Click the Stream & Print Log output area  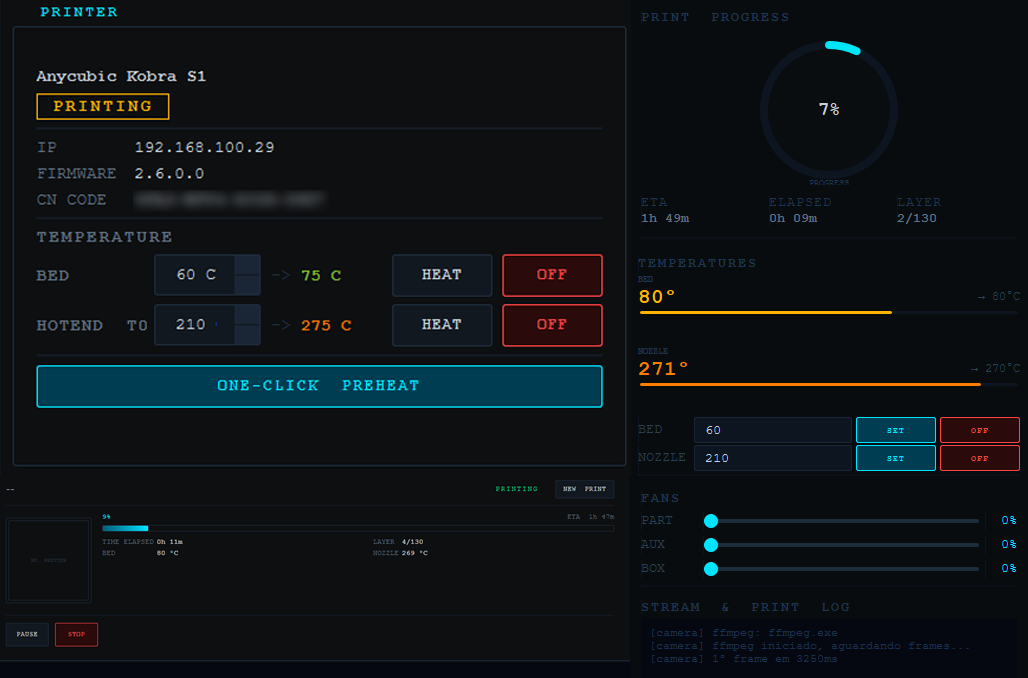829,645
